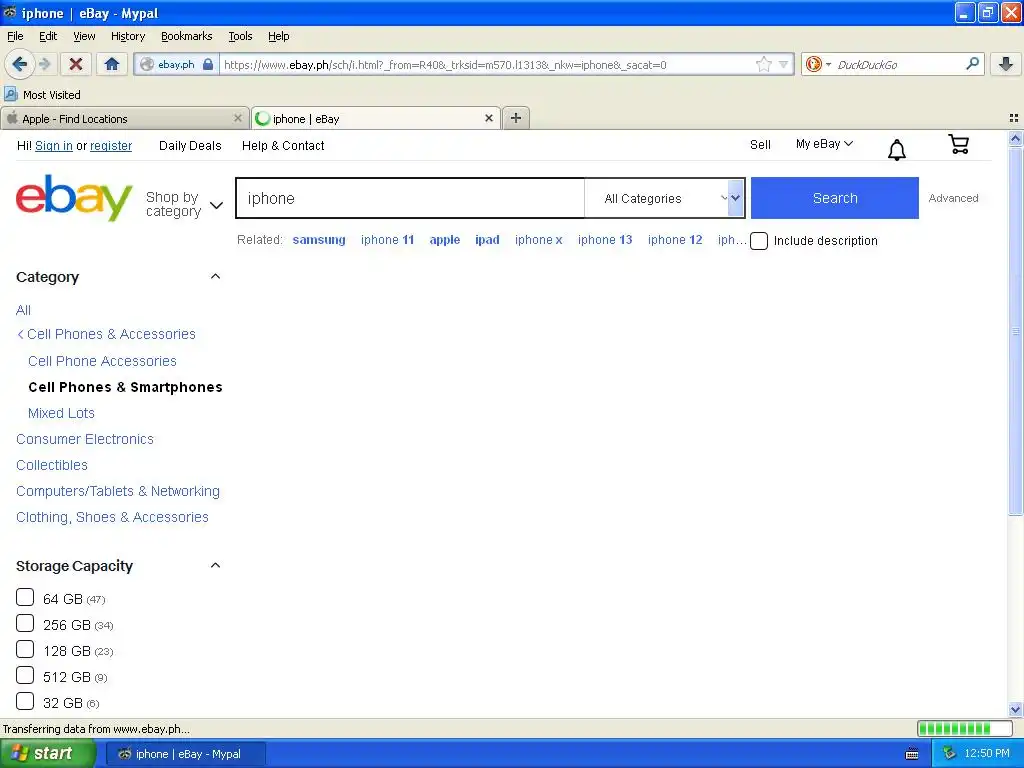The width and height of the screenshot is (1024, 768).
Task: Open Daily Deals link
Action: (x=190, y=146)
